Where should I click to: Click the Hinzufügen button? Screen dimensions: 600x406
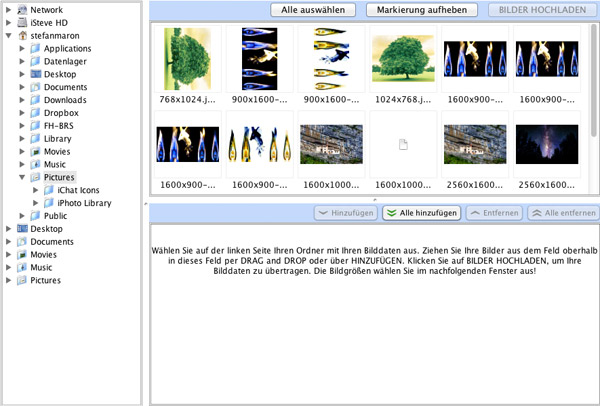[x=346, y=213]
